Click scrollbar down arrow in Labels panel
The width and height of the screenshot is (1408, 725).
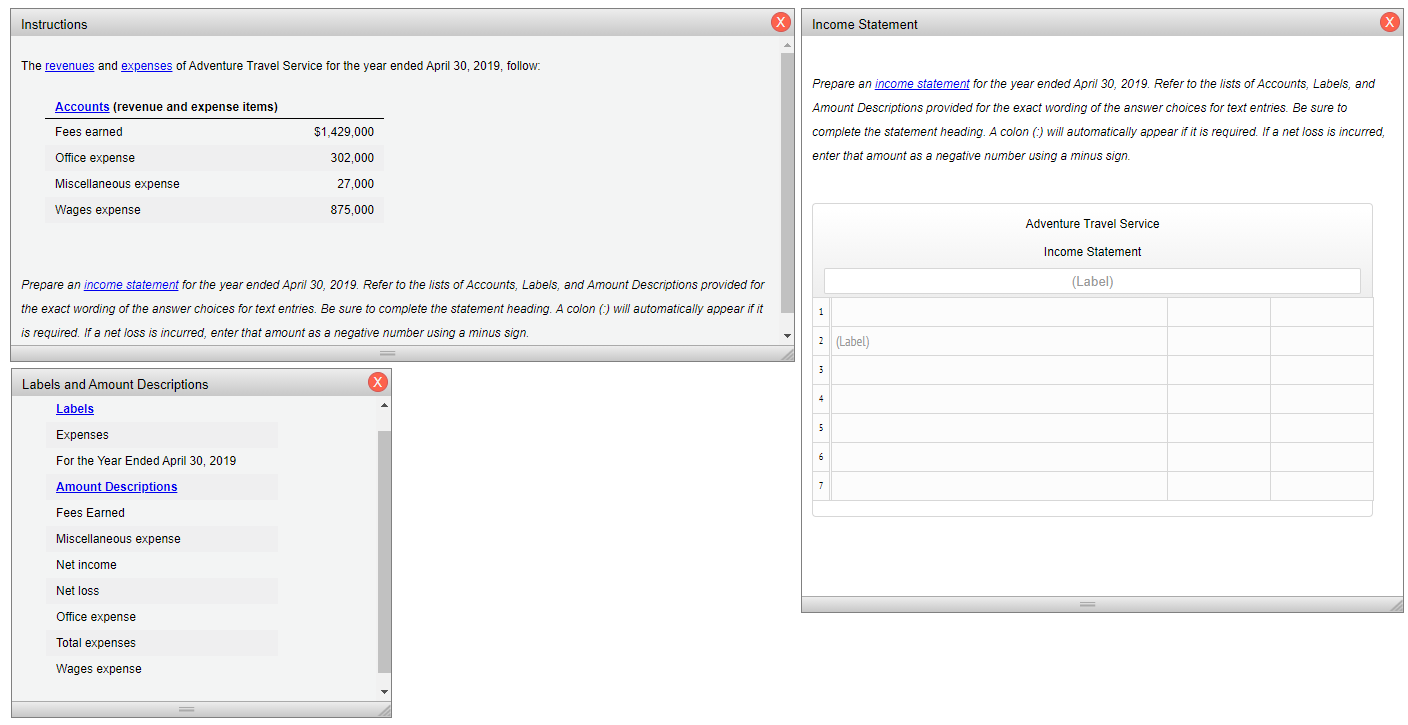383,690
